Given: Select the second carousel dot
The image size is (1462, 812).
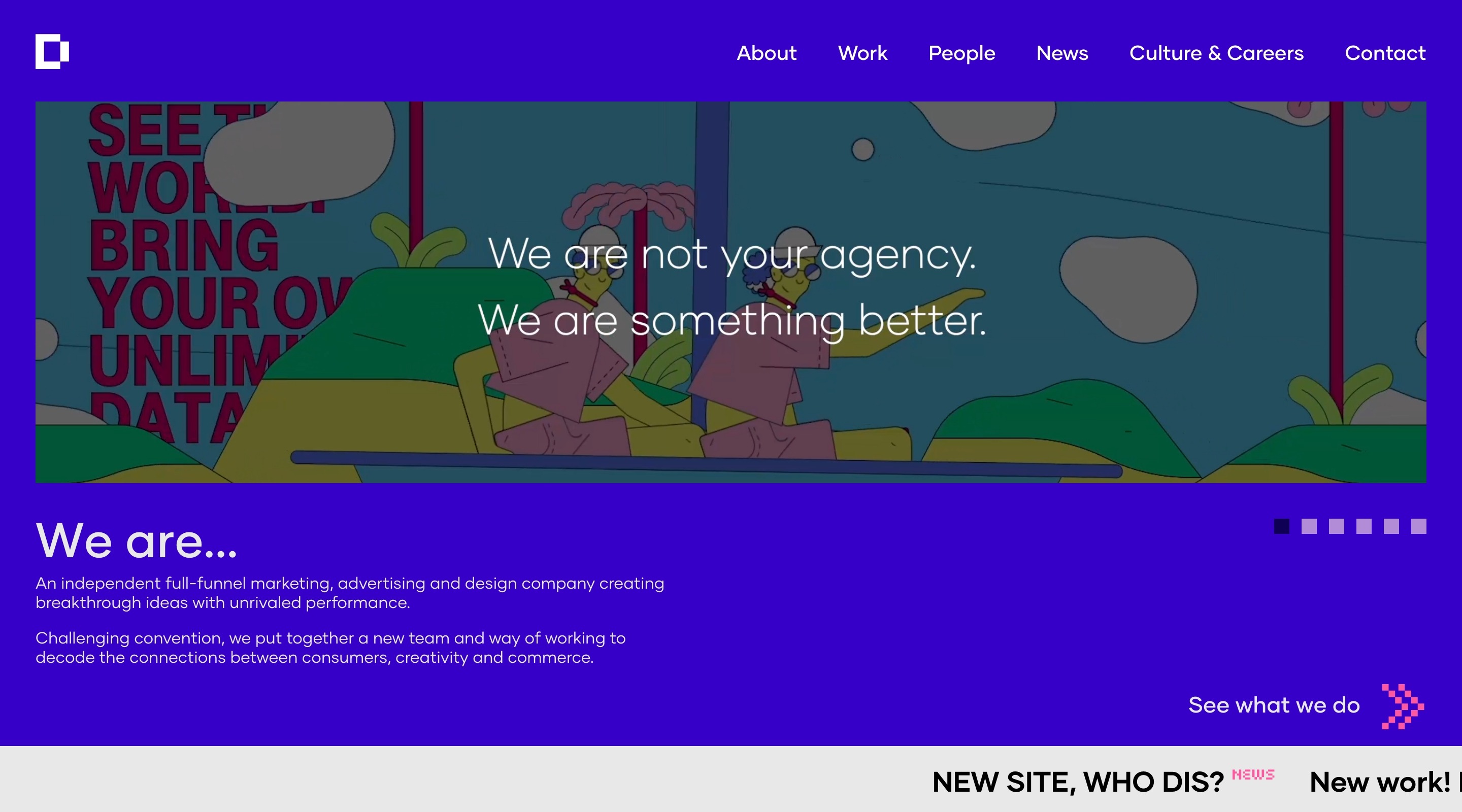Looking at the screenshot, I should (1309, 526).
